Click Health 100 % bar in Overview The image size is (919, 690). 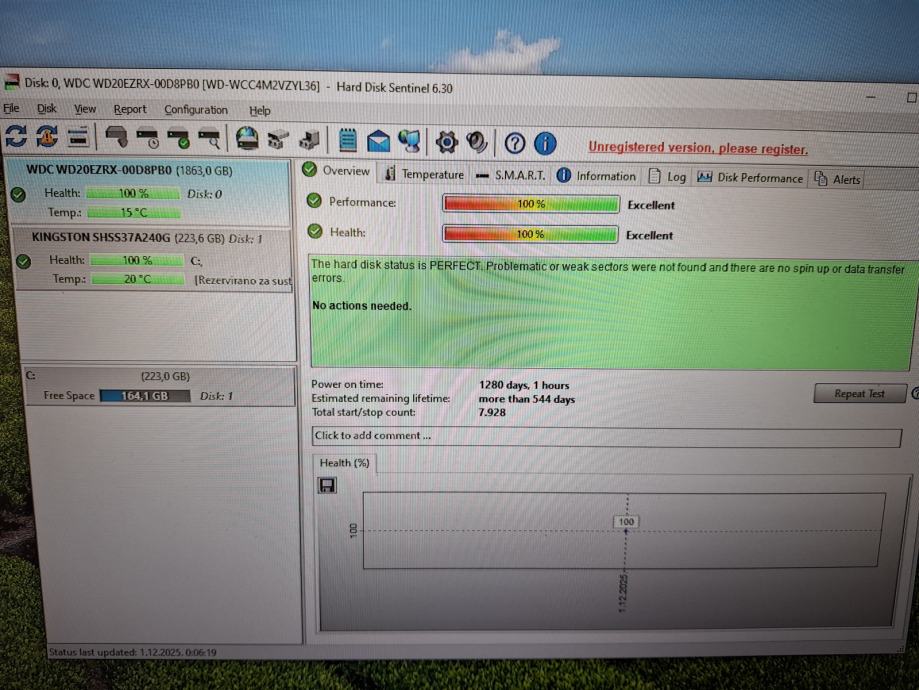[530, 234]
